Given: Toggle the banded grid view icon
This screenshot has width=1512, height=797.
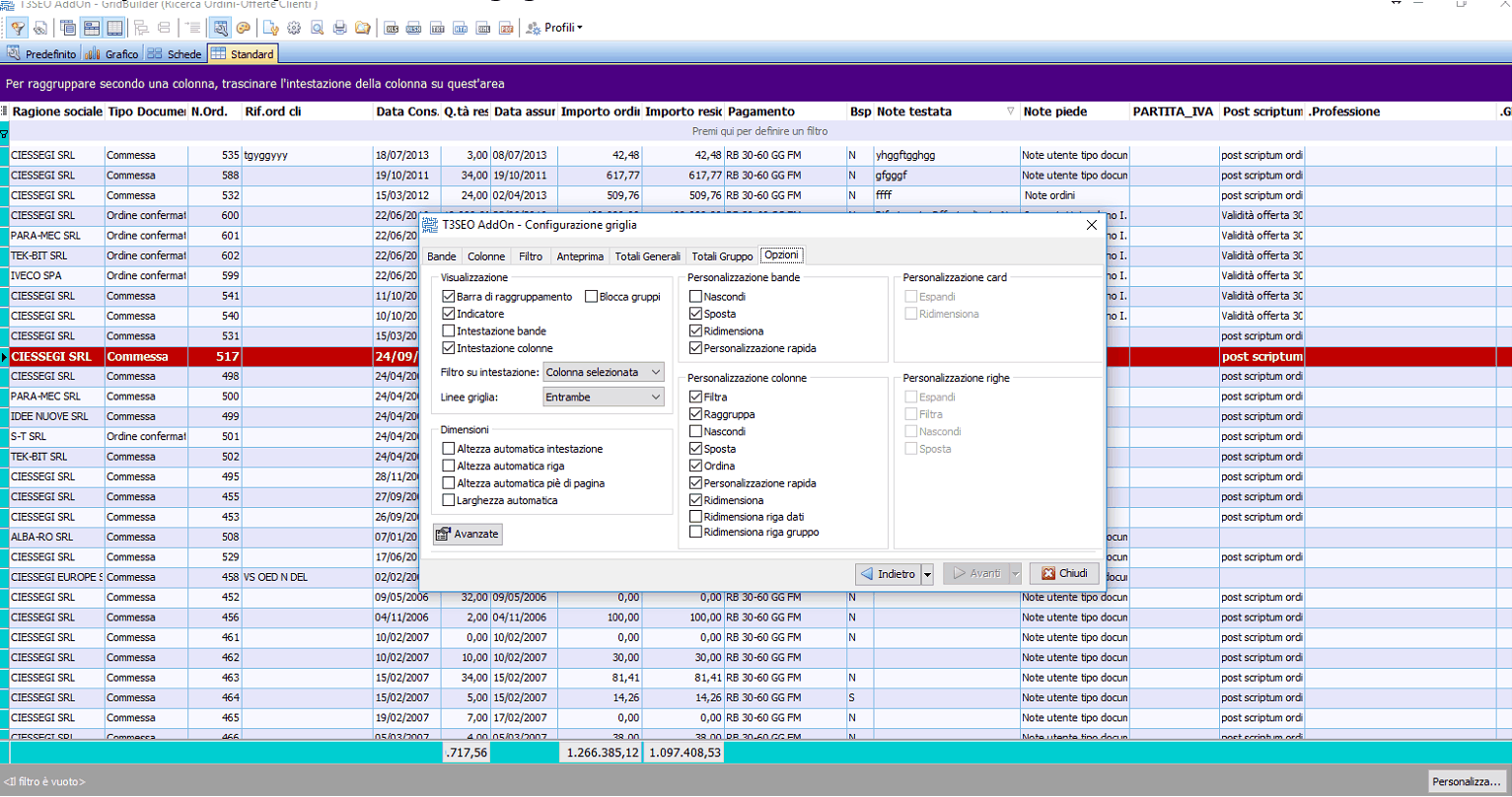Looking at the screenshot, I should 92,29.
